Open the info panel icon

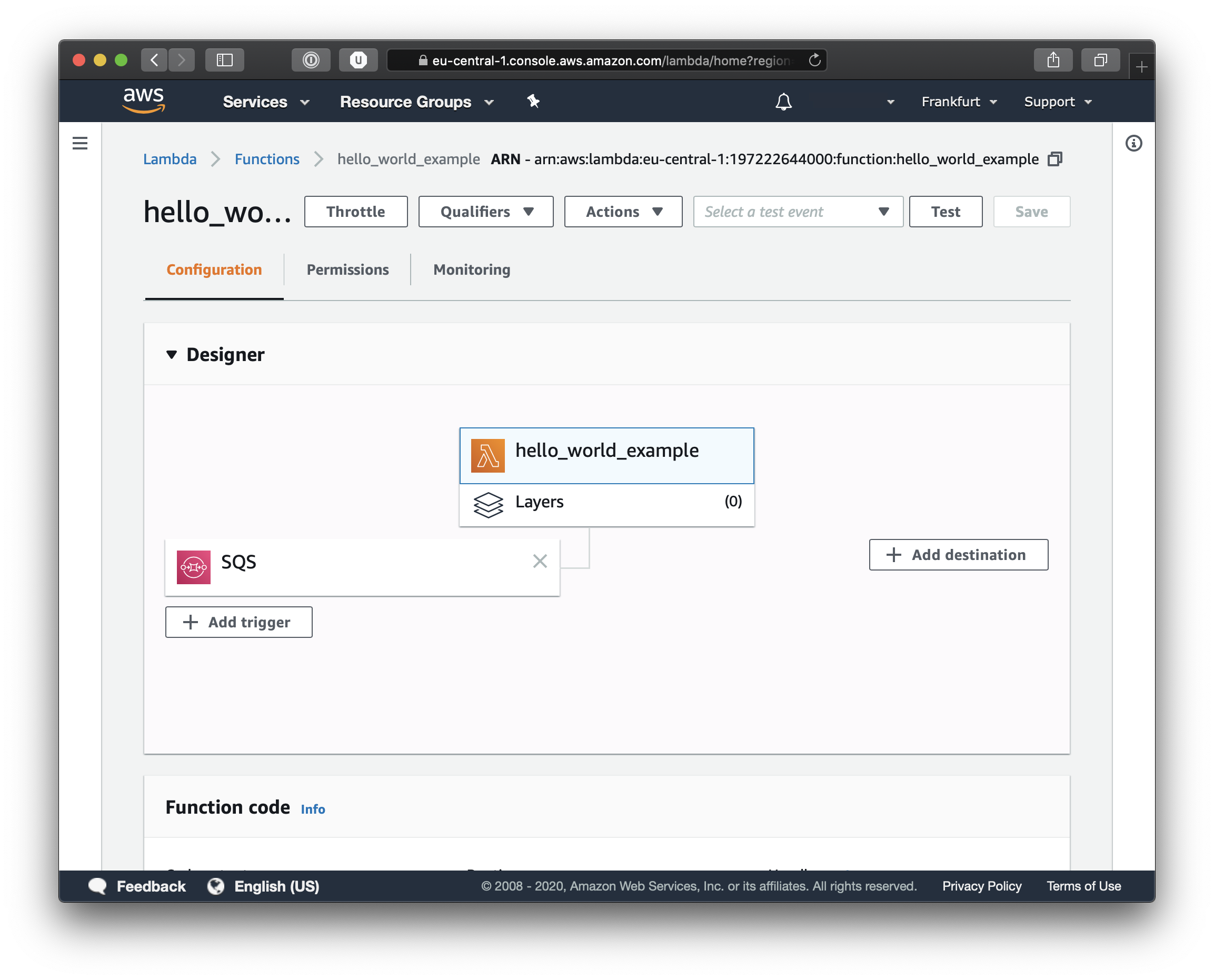pyautogui.click(x=1133, y=143)
